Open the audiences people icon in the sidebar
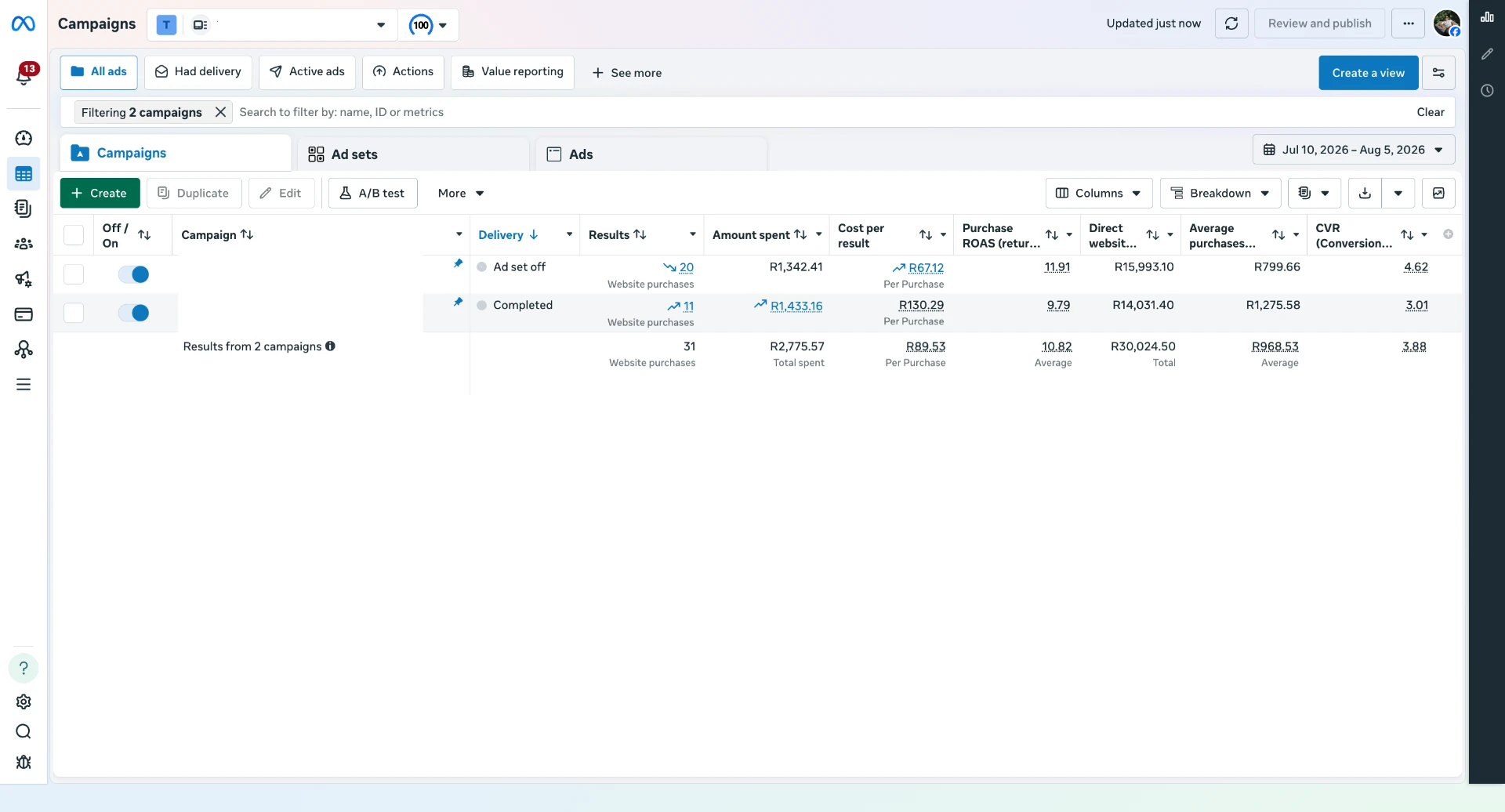Viewport: 1505px width, 812px height. (24, 244)
